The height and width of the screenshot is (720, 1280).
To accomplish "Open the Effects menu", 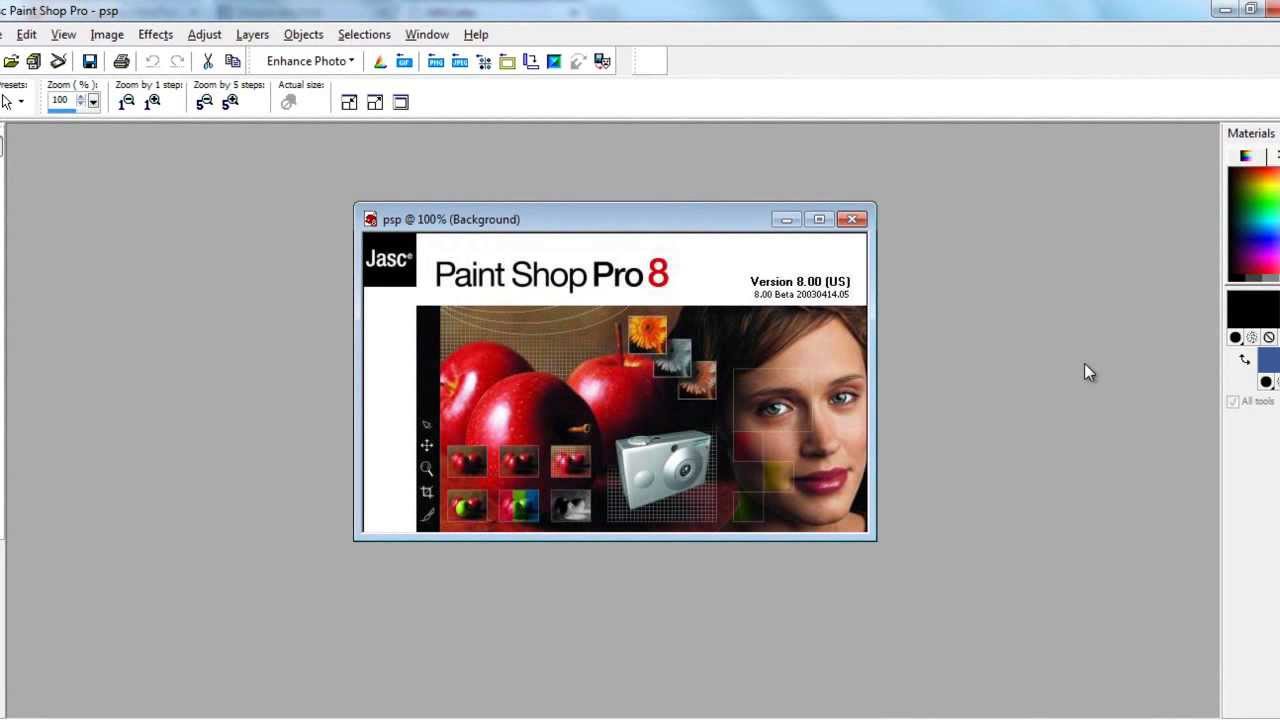I will (155, 34).
